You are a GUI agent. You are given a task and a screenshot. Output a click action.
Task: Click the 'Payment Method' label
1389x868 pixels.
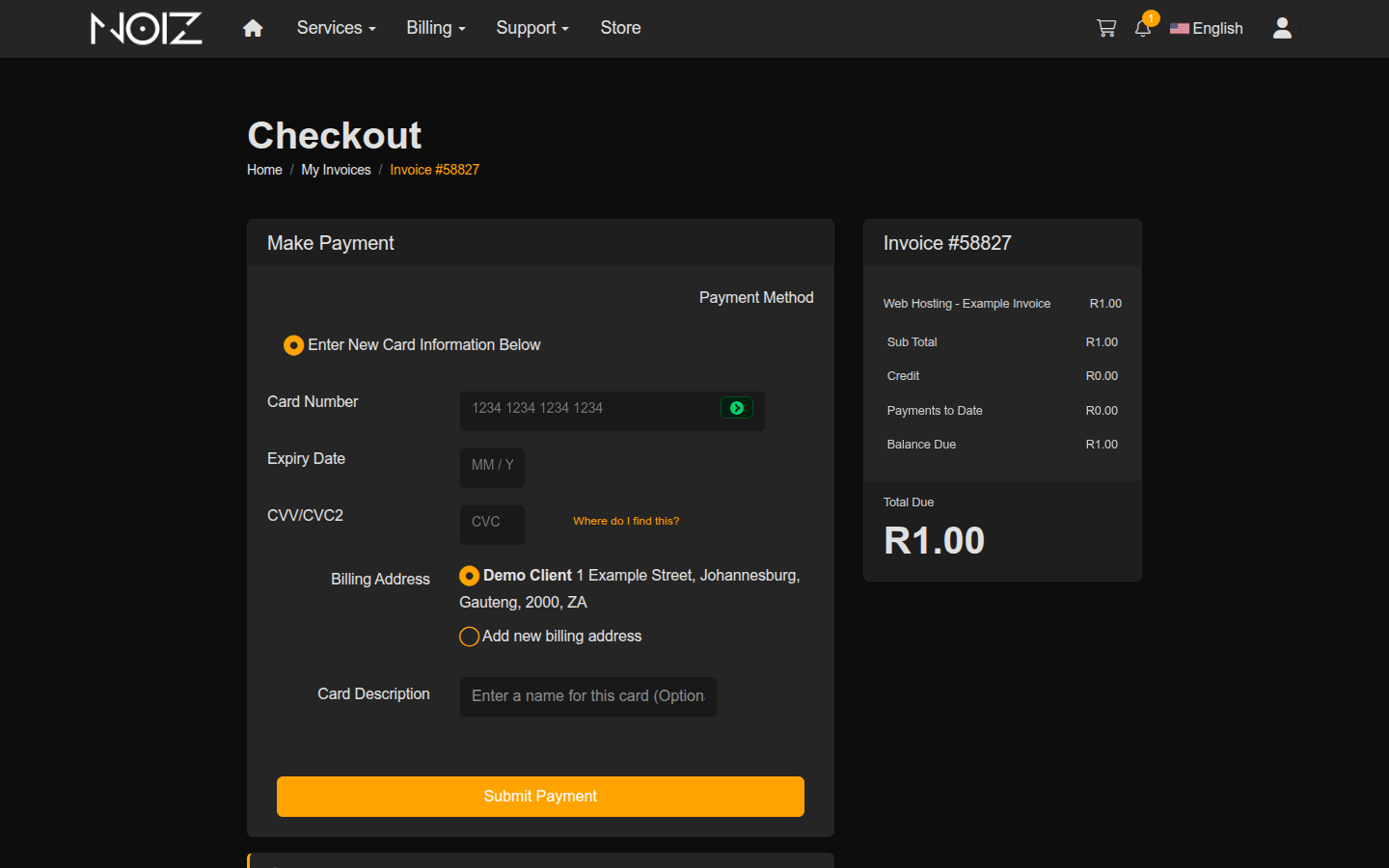(756, 298)
